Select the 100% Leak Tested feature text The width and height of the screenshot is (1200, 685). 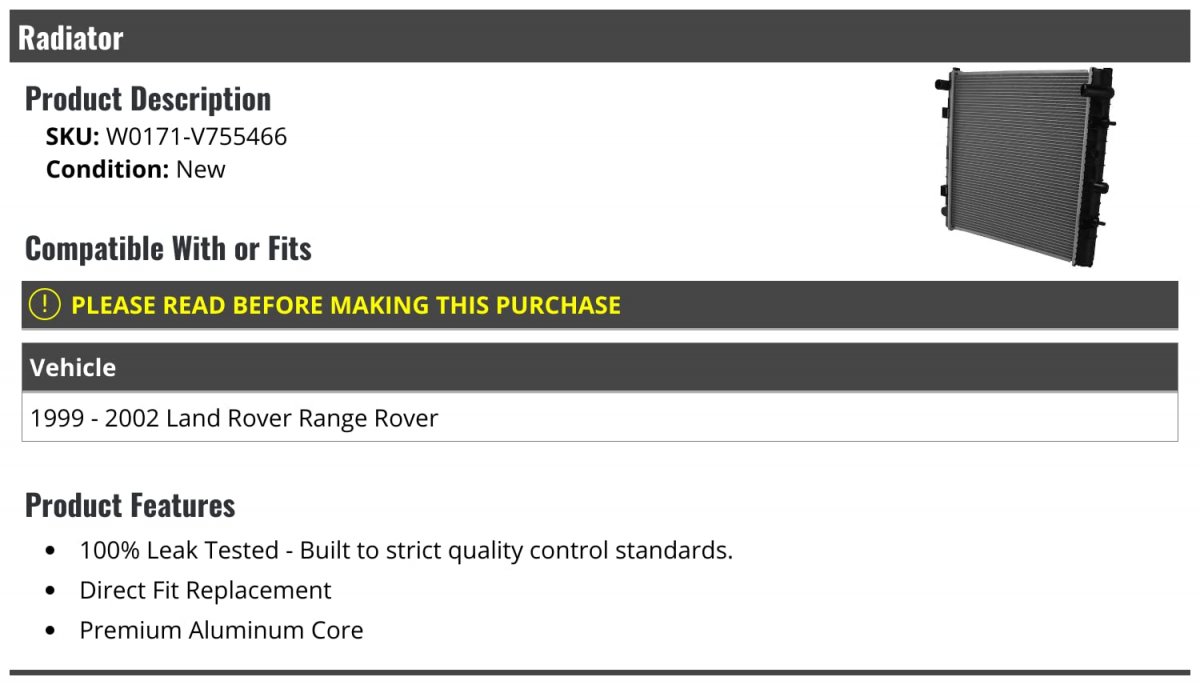click(x=406, y=550)
